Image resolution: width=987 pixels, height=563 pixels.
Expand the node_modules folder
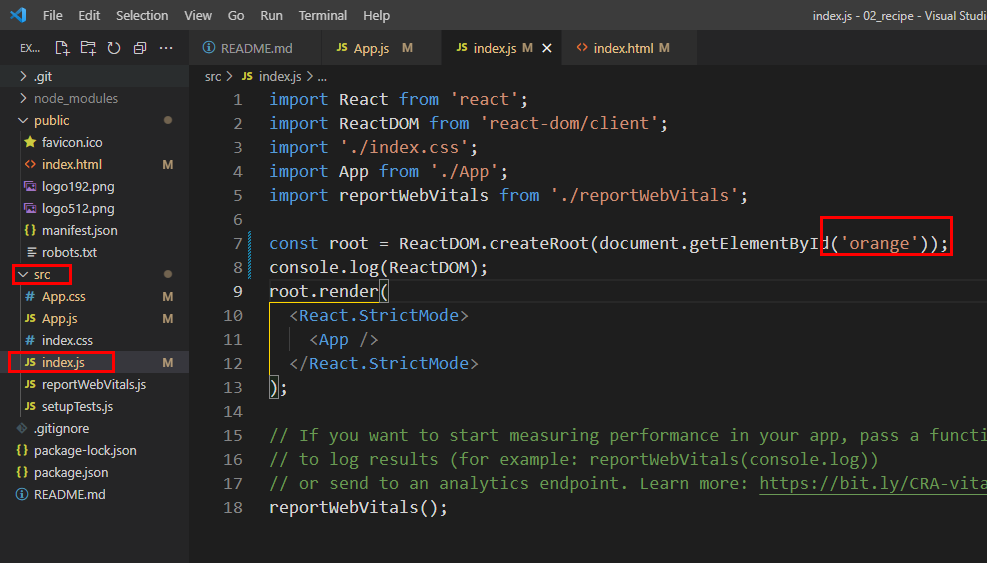pyautogui.click(x=94, y=98)
